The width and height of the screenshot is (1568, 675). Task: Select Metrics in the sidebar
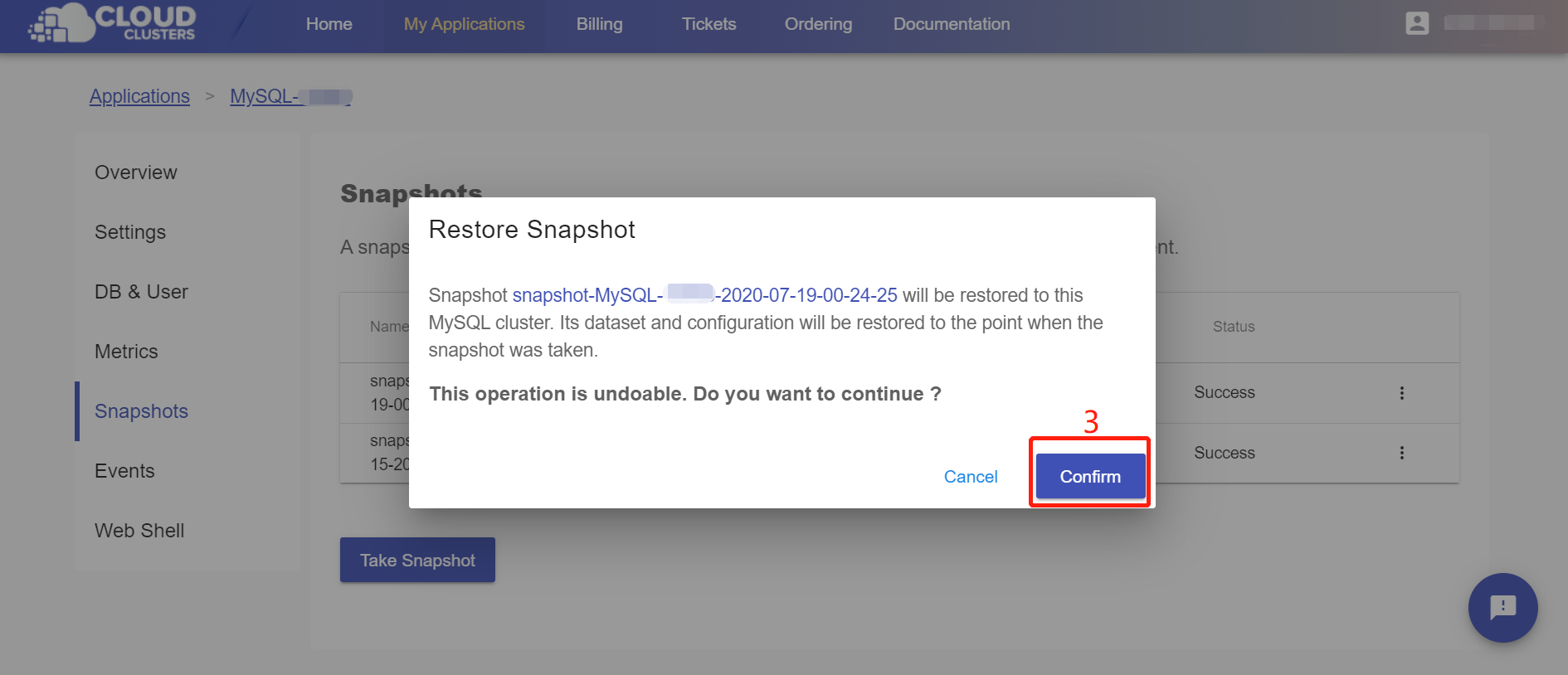(x=126, y=352)
